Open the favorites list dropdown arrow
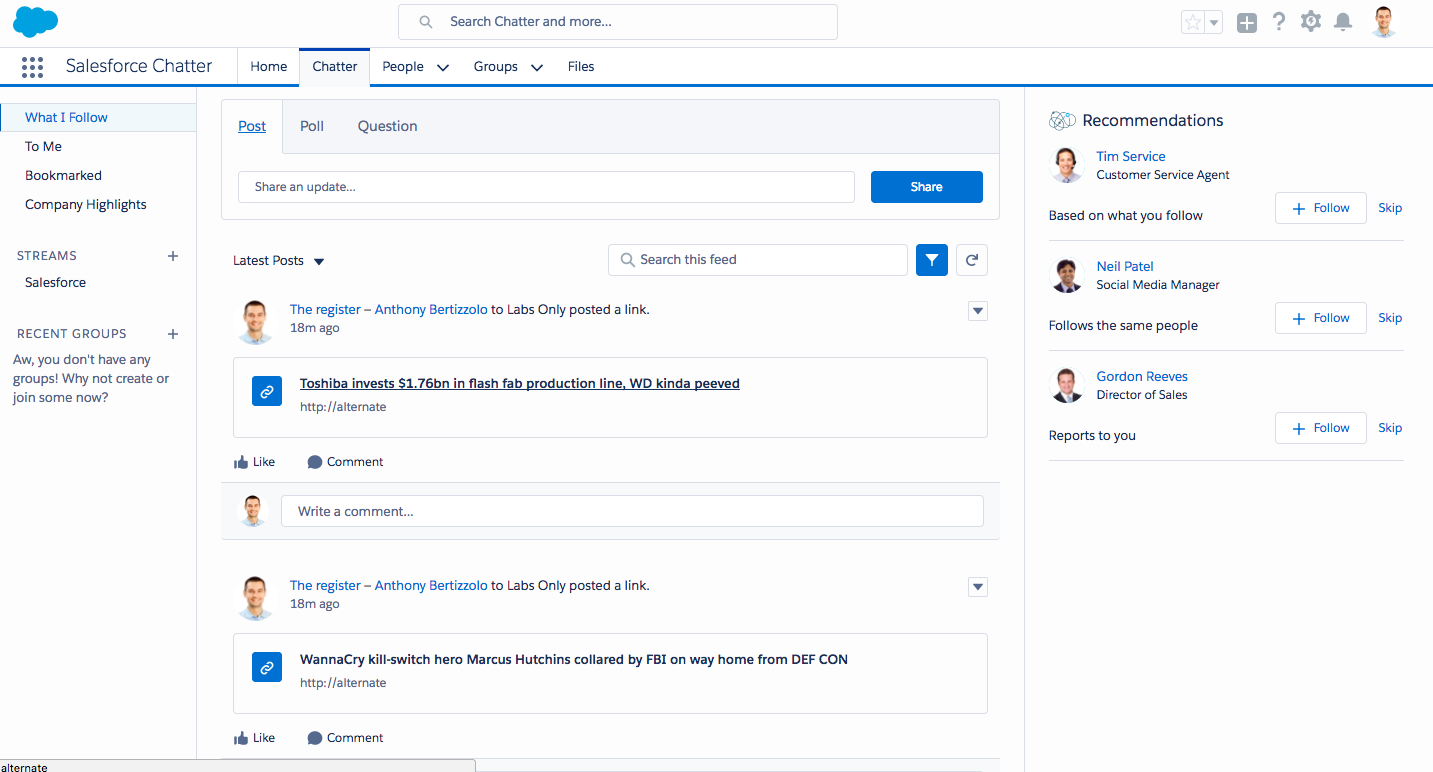The height and width of the screenshot is (772, 1433). [1214, 23]
